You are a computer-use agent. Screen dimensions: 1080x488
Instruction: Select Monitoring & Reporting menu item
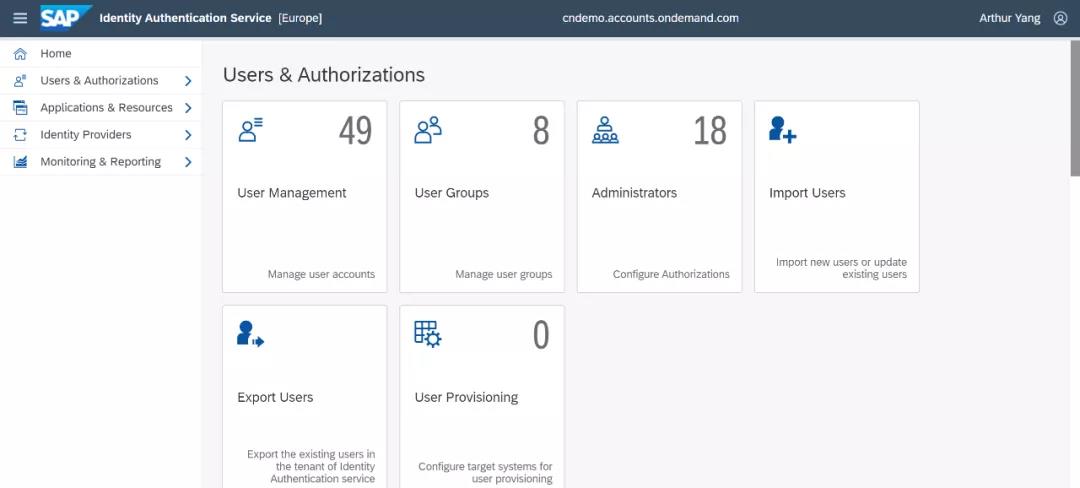coord(101,162)
